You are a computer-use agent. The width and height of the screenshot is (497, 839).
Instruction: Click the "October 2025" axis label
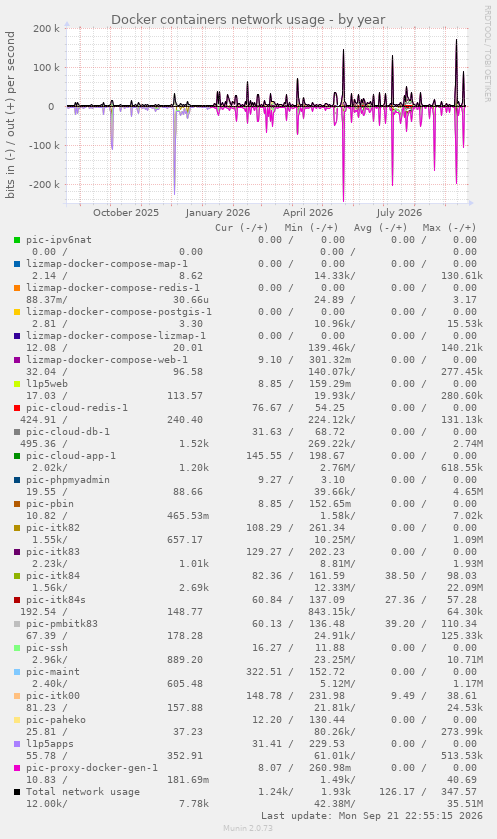click(126, 212)
